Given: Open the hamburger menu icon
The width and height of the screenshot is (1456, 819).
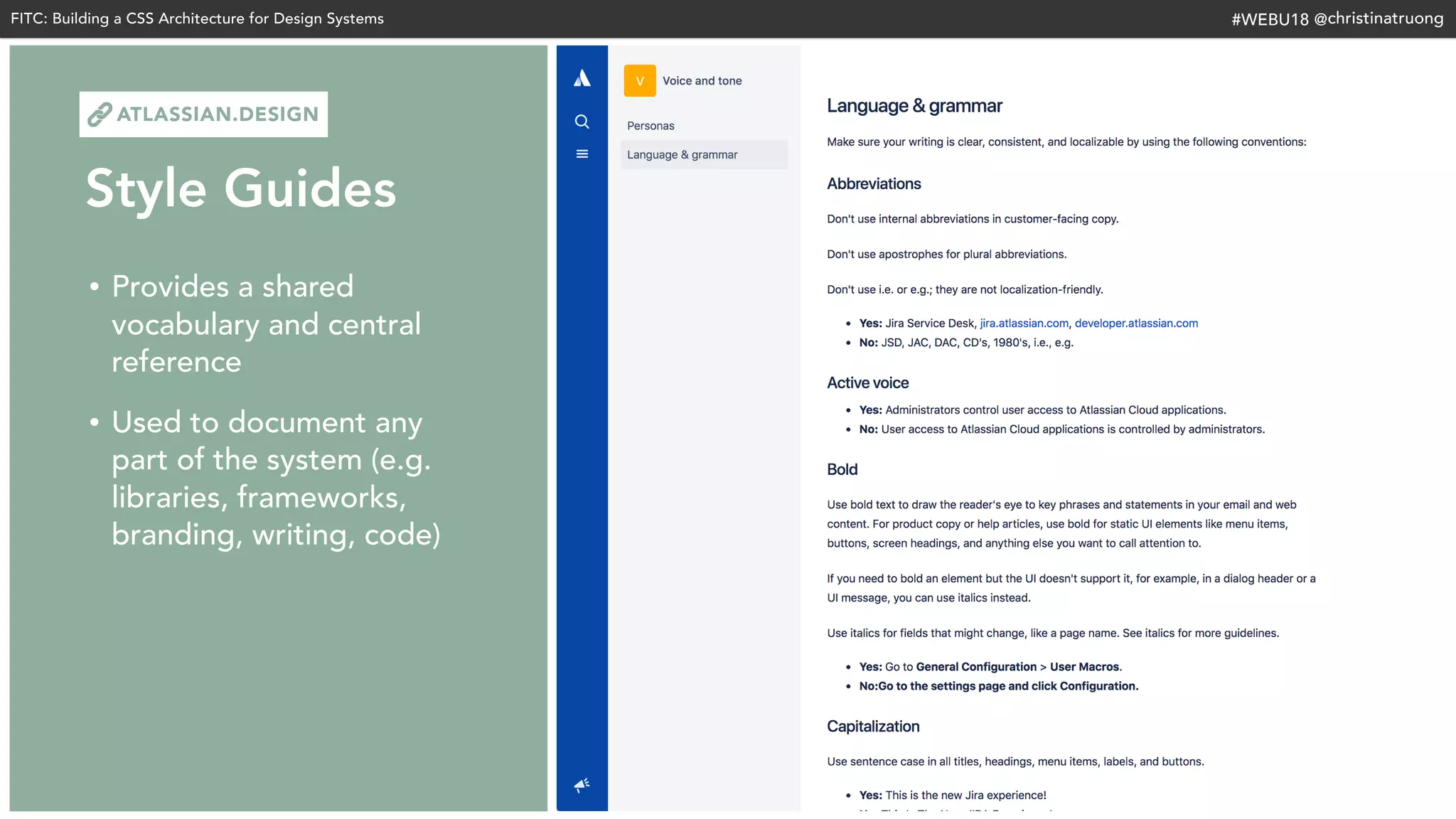Looking at the screenshot, I should click(582, 154).
